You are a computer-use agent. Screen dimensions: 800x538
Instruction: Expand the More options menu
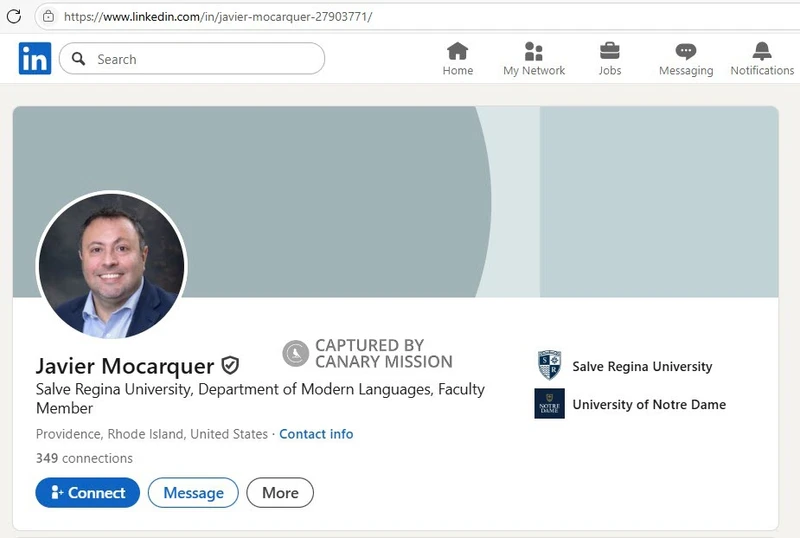coord(280,493)
